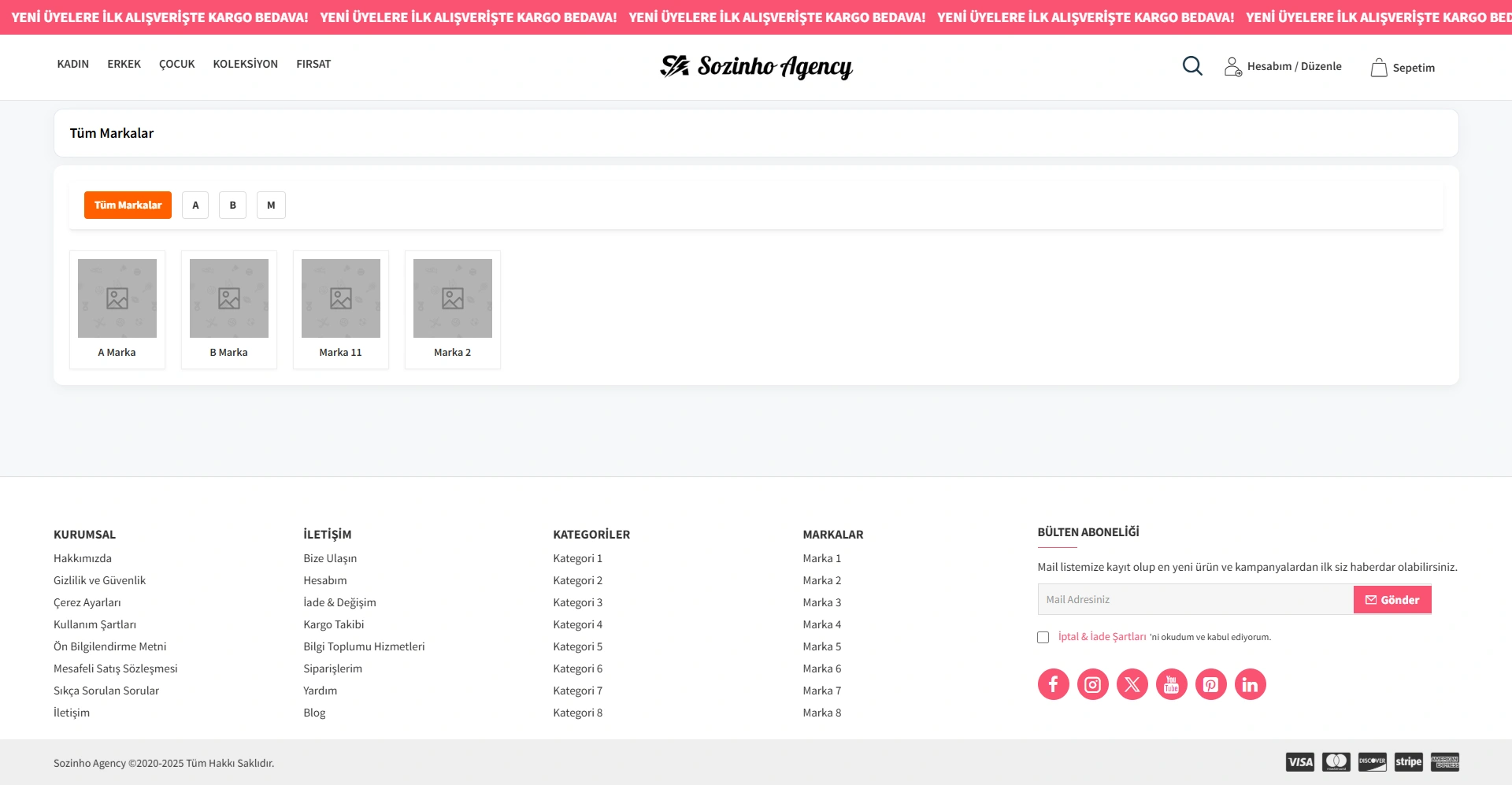Open the Sepetim shopping bag icon
Image resolution: width=1512 pixels, height=785 pixels.
[x=1378, y=68]
